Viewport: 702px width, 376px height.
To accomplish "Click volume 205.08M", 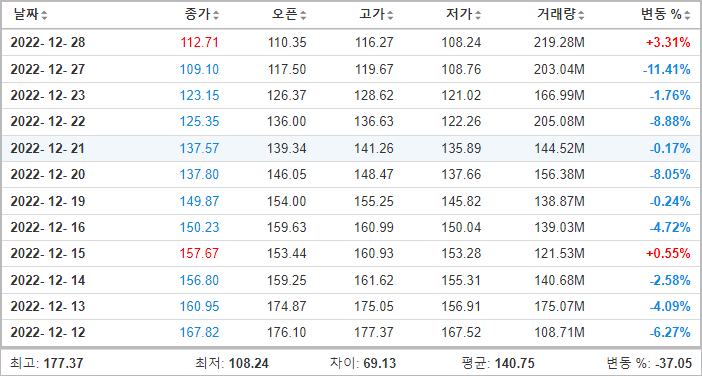I will click(559, 122).
